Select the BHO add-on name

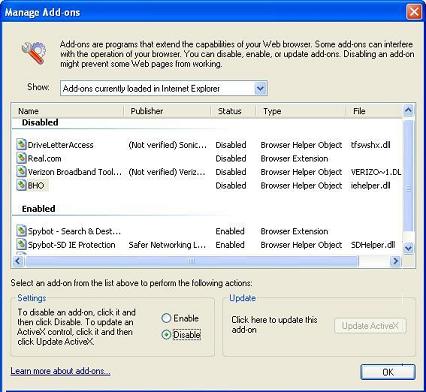[x=36, y=185]
